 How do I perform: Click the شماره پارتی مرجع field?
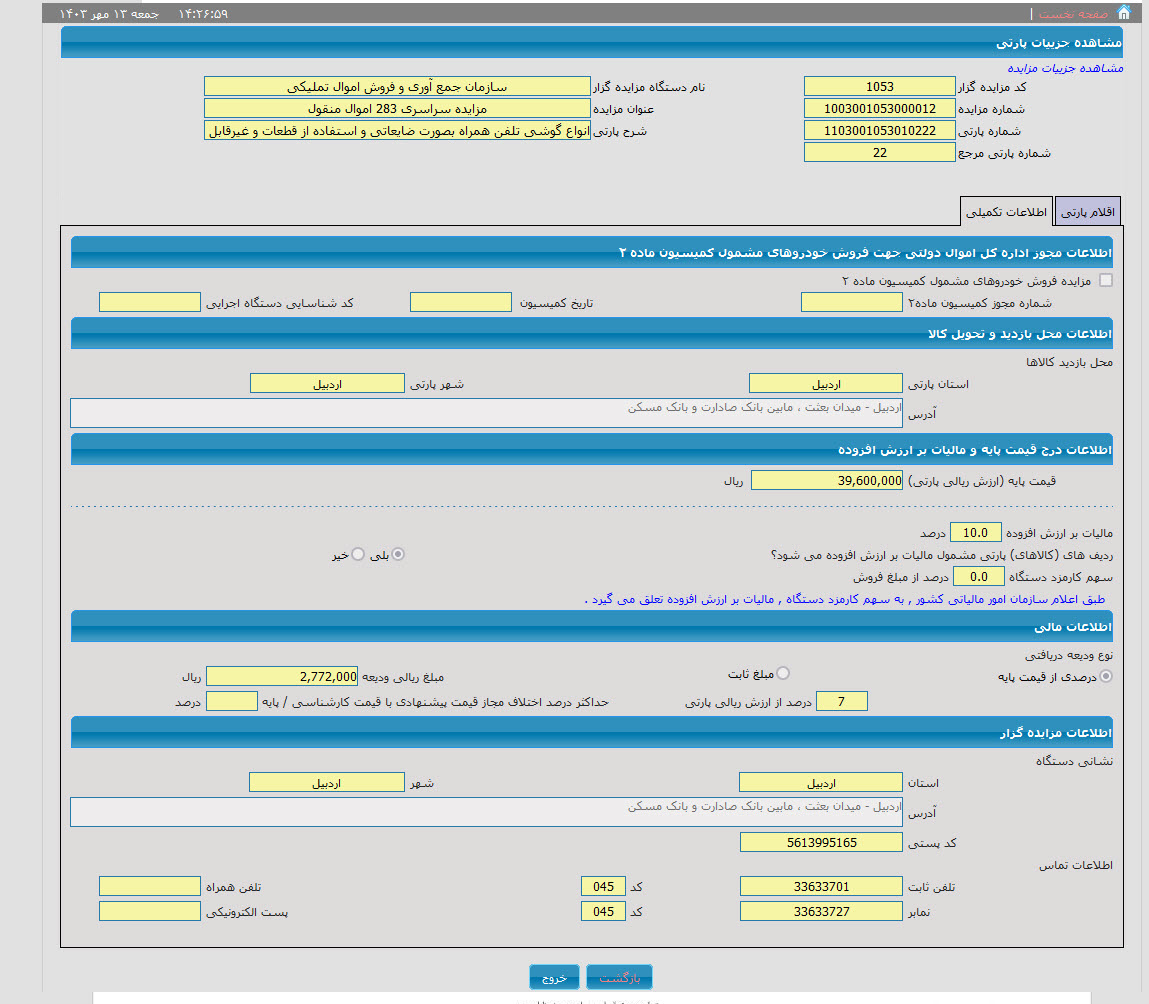[x=879, y=153]
